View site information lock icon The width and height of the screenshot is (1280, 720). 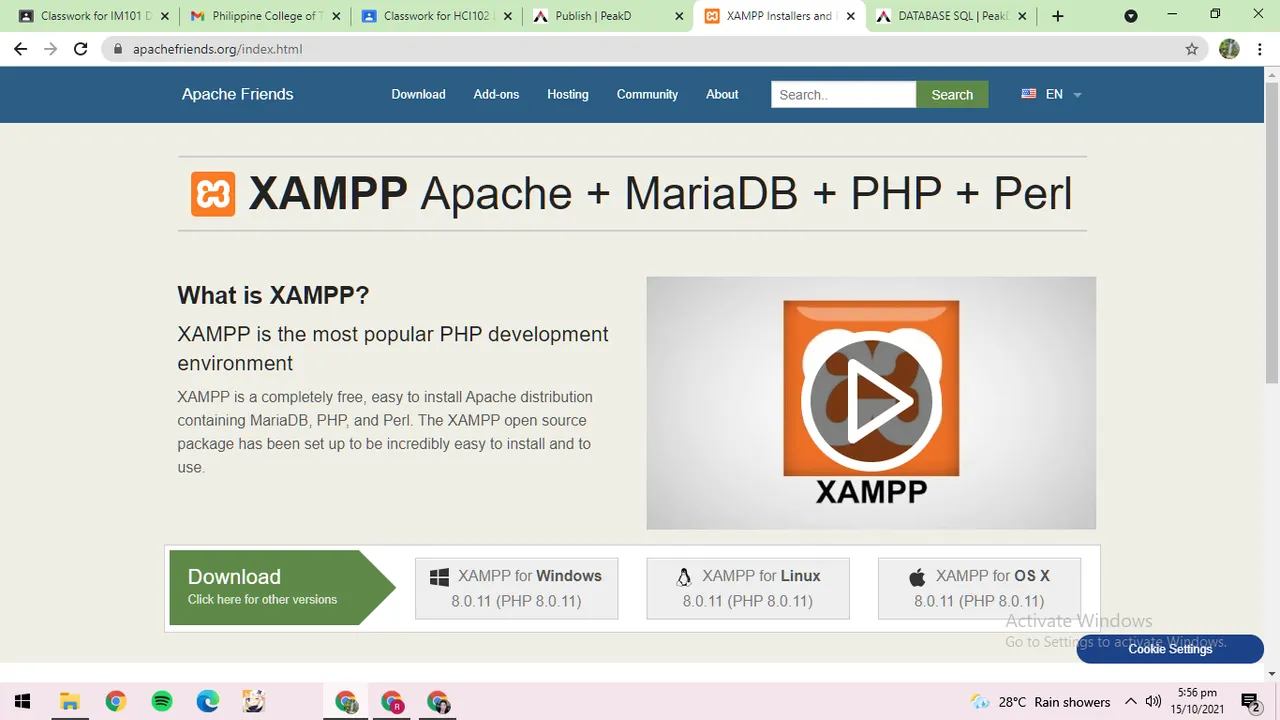click(118, 49)
